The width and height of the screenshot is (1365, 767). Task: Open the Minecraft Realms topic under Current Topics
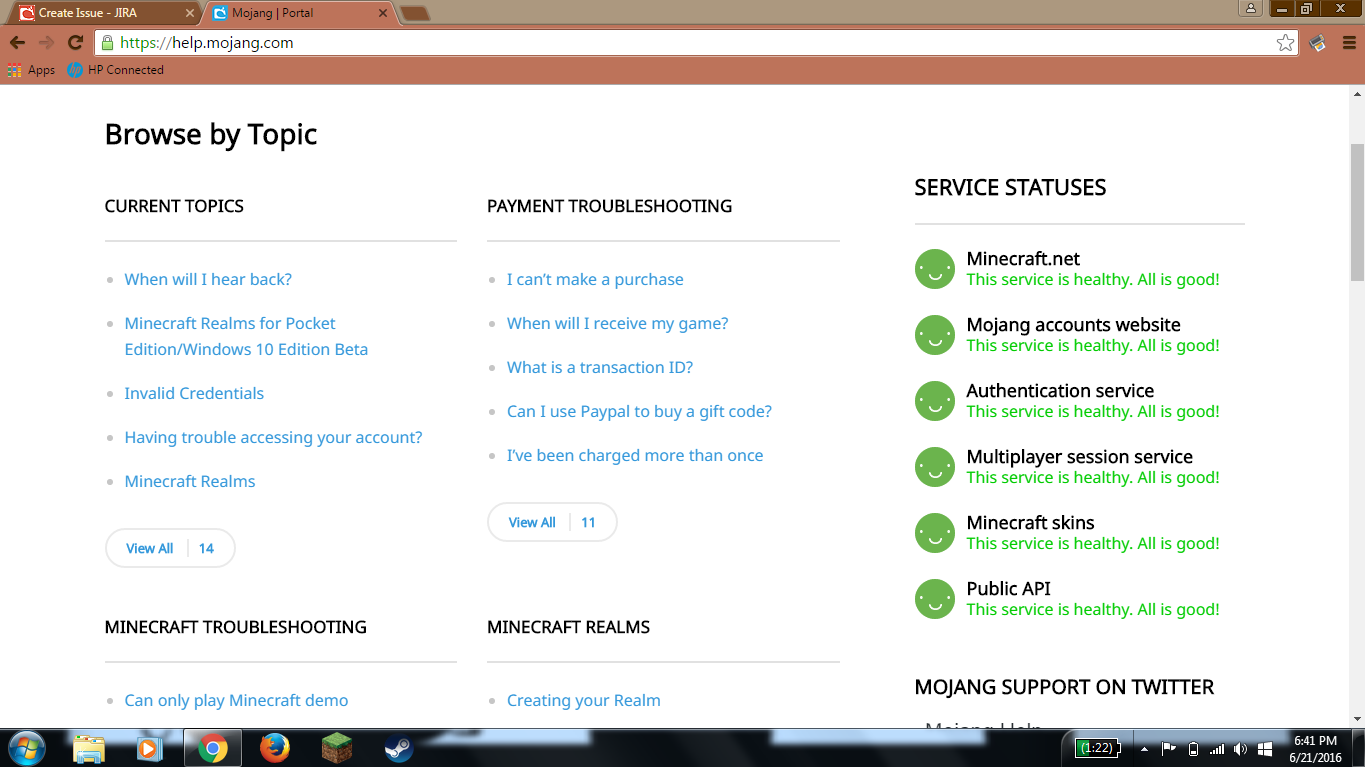coord(190,481)
